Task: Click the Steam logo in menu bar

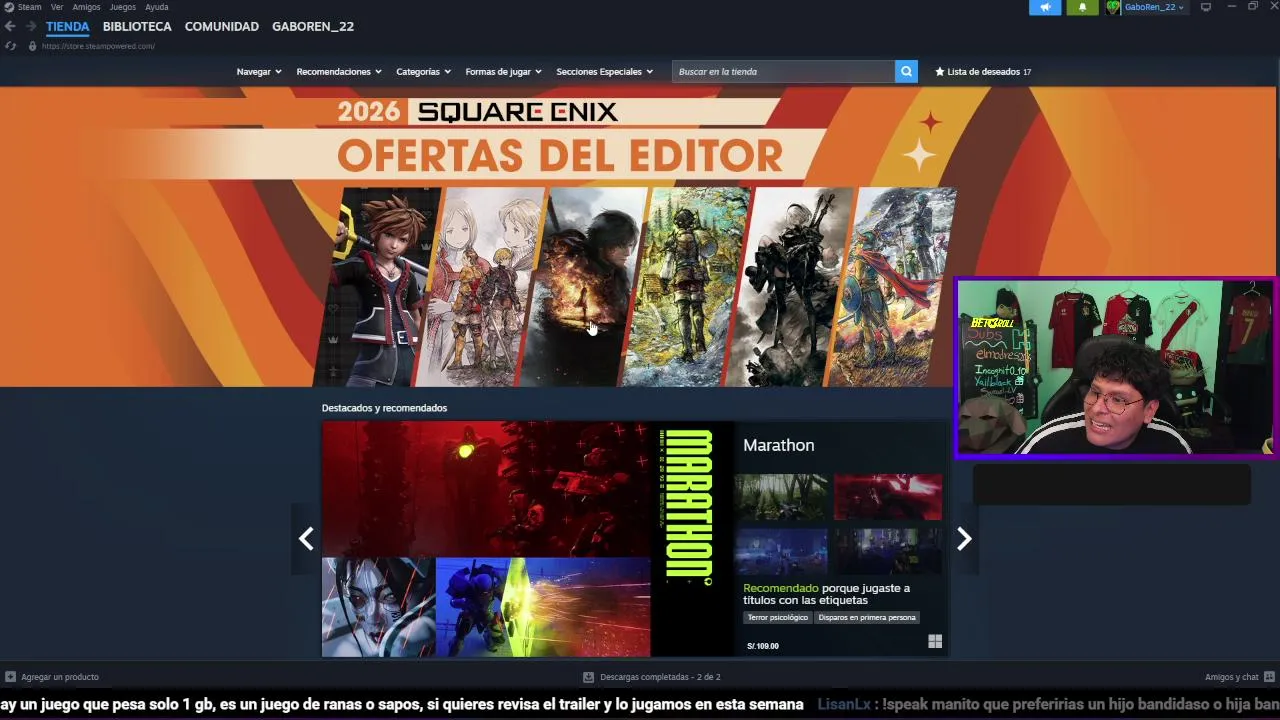Action: tap(9, 7)
